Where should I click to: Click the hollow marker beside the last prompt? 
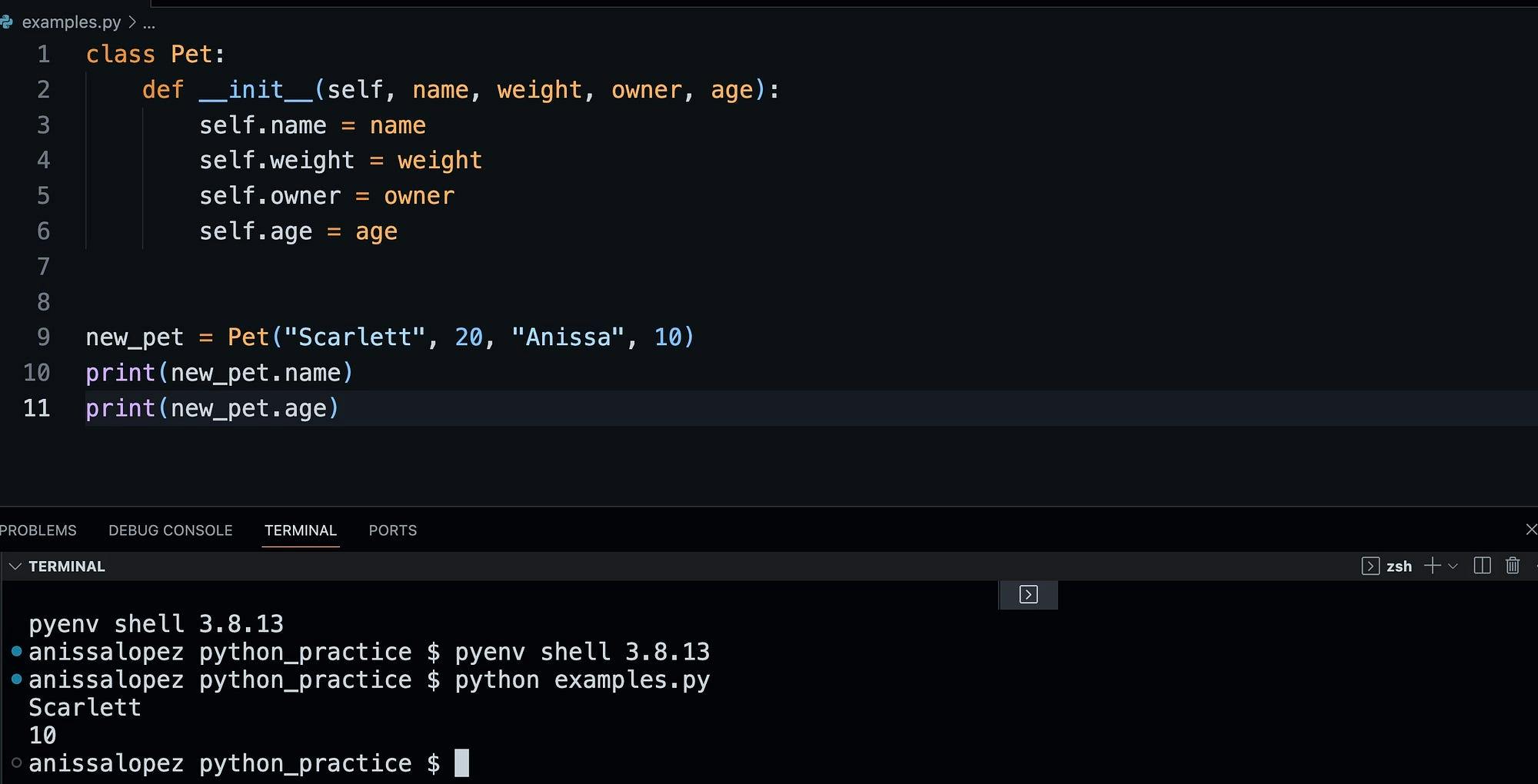tap(16, 762)
